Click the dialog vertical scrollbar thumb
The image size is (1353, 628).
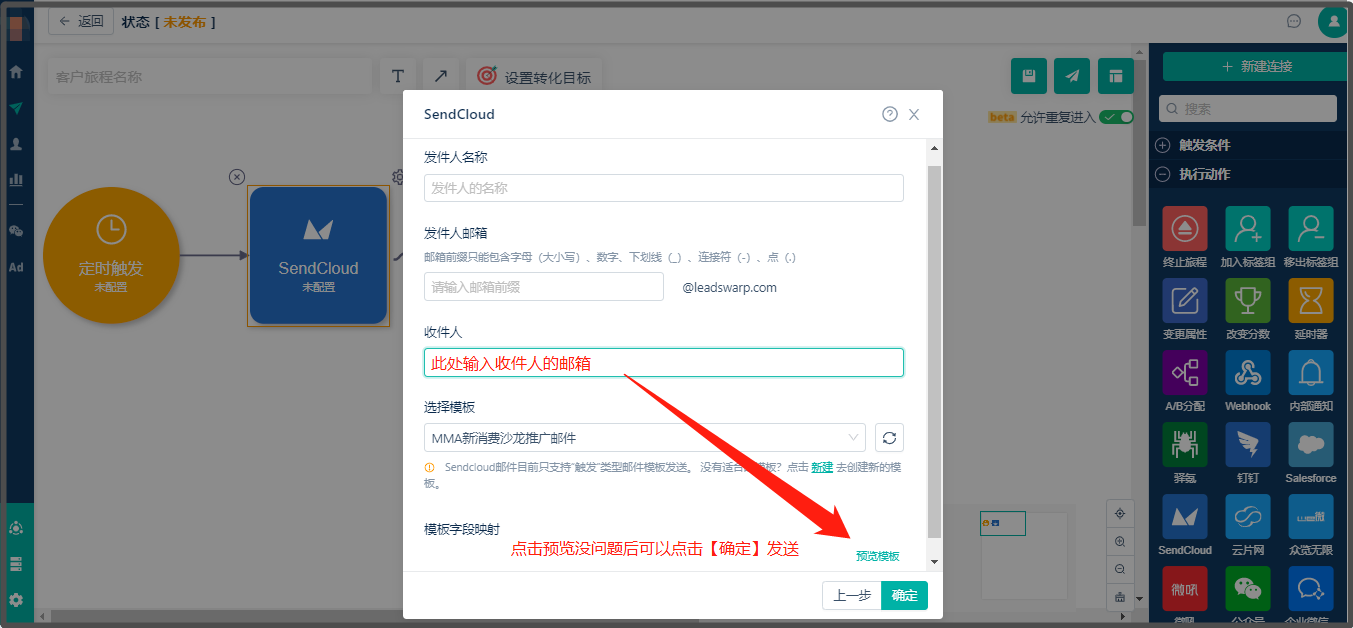pyautogui.click(x=935, y=352)
